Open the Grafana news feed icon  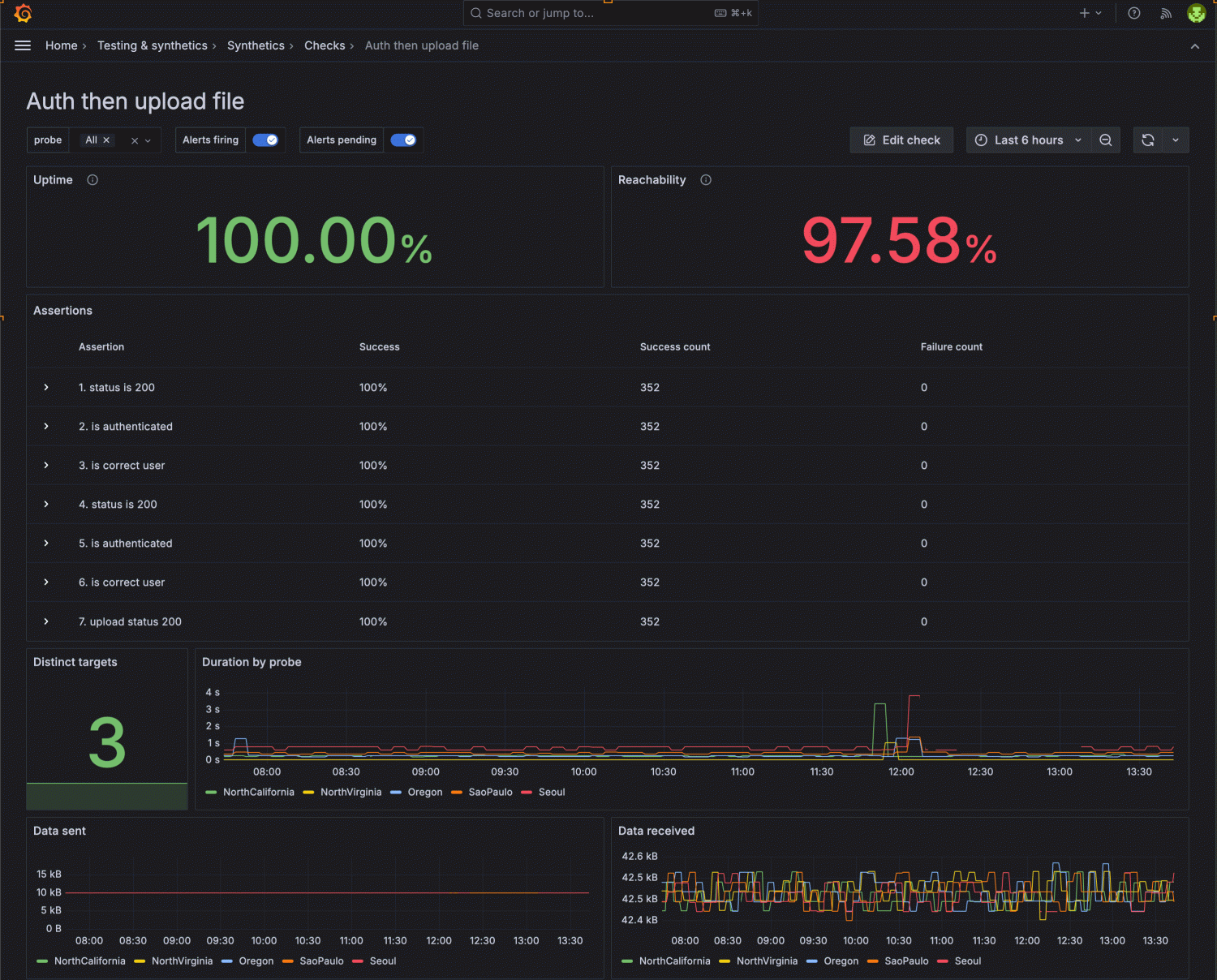point(1165,13)
